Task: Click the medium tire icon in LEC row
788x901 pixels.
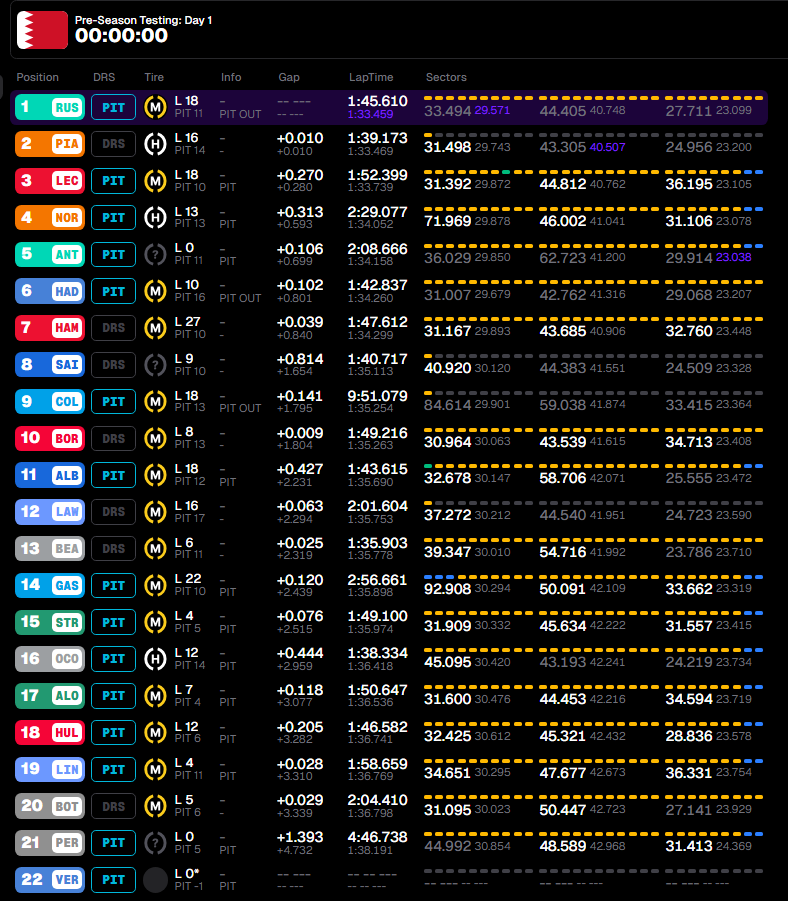Action: point(155,180)
